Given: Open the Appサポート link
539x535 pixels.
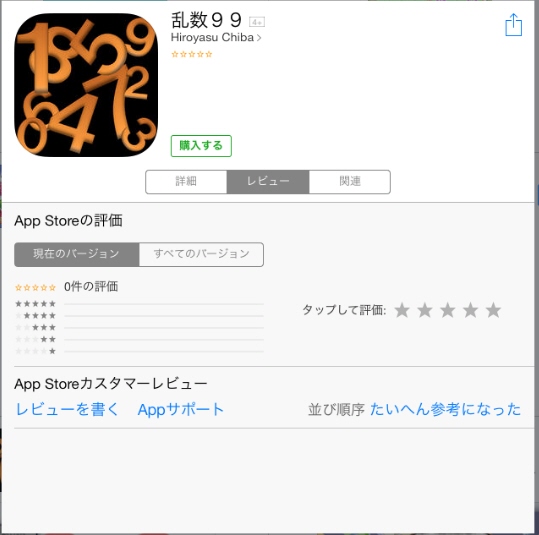Looking at the screenshot, I should tap(180, 410).
